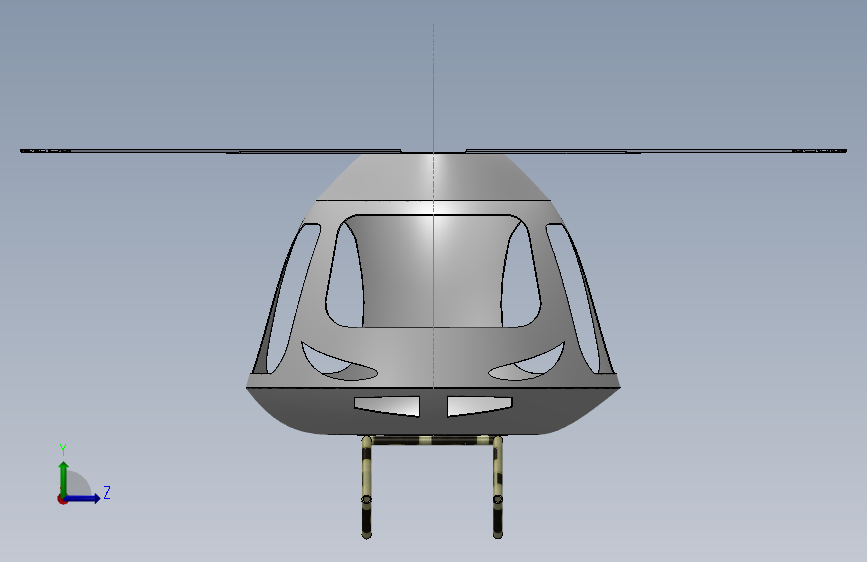Click the blue Z axis arrow of triad
The height and width of the screenshot is (562, 867).
pos(84,498)
